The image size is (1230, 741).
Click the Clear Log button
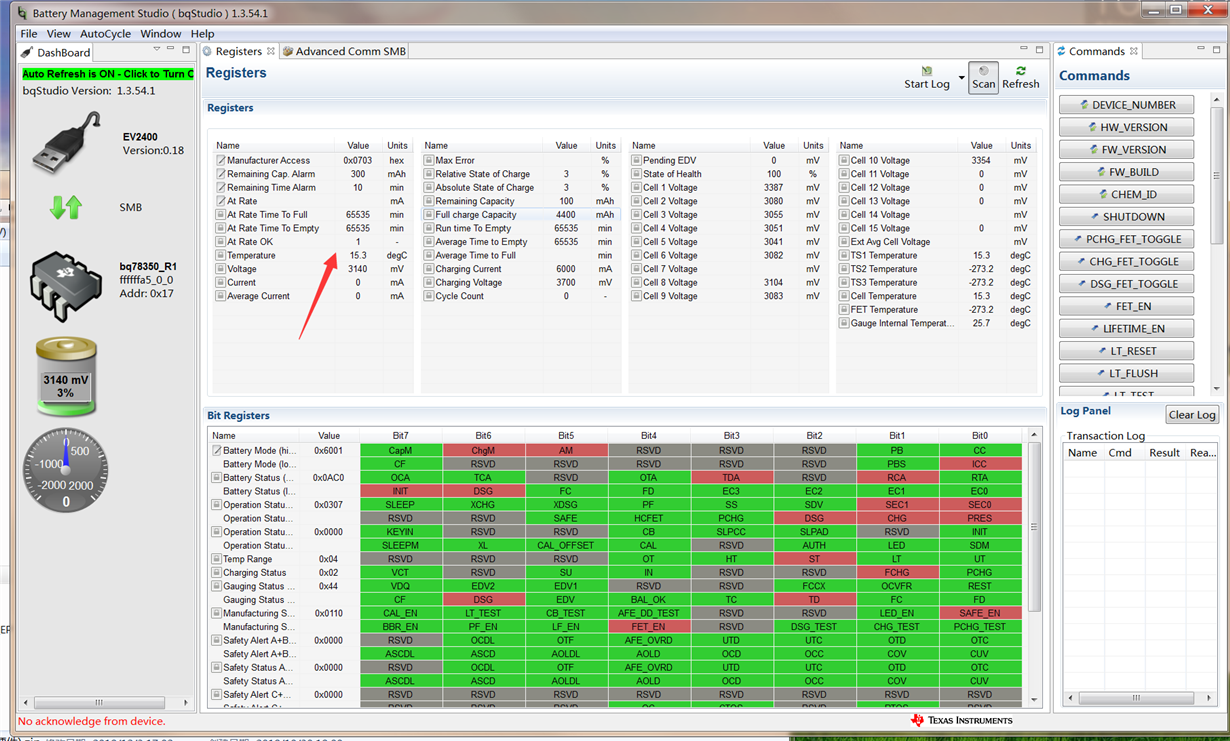(1192, 415)
